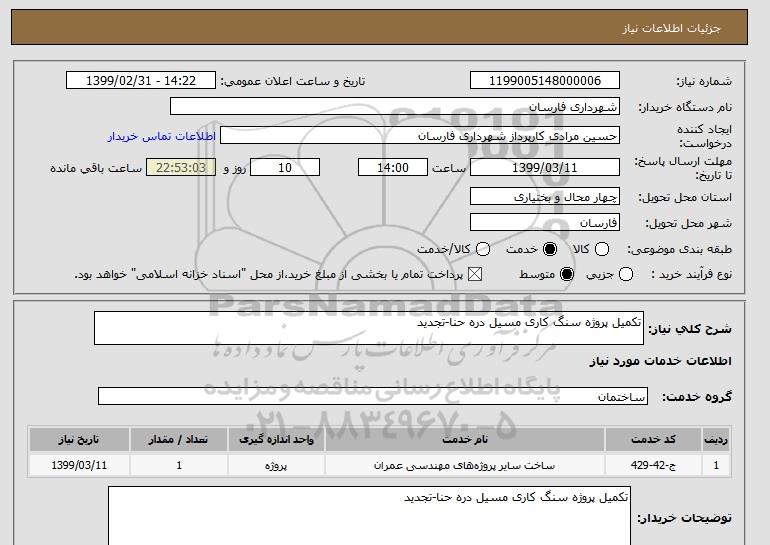
Task: Click the page title جزئیات اطلاعات نیاز
Action: pos(671,28)
